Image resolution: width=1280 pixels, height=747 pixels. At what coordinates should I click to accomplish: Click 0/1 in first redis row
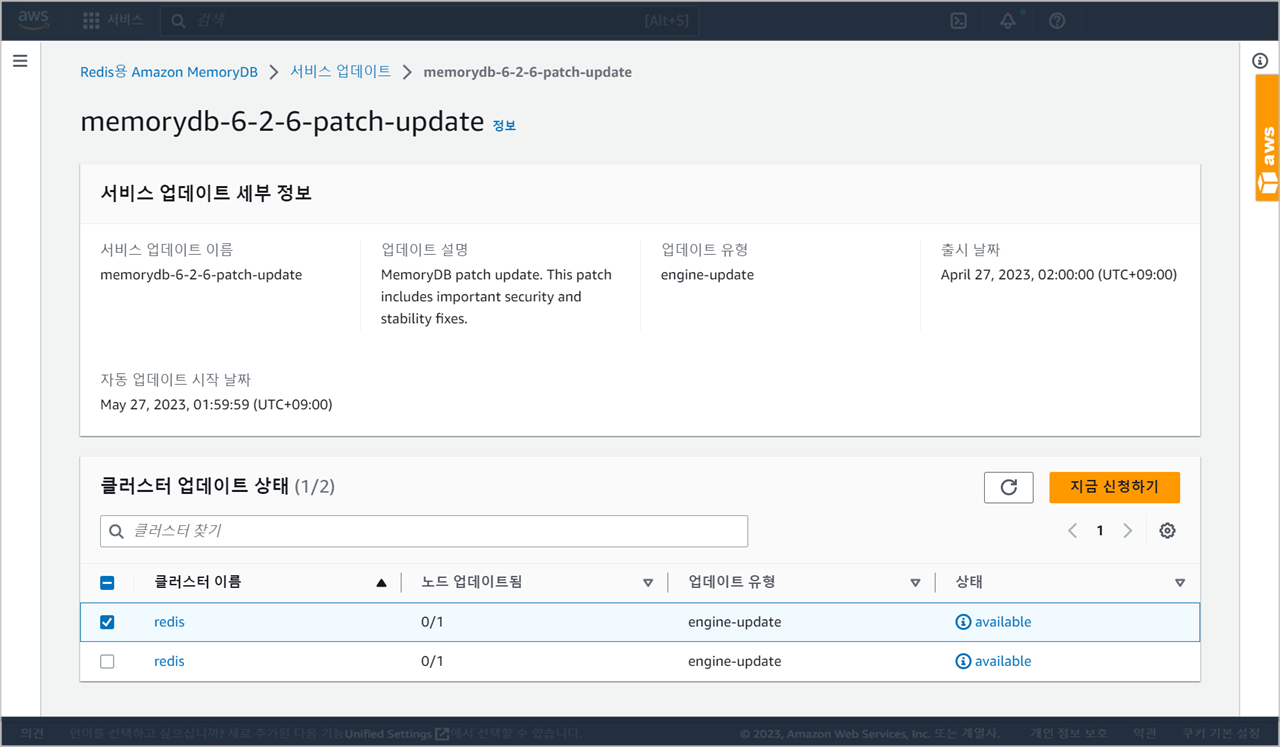[x=432, y=622]
